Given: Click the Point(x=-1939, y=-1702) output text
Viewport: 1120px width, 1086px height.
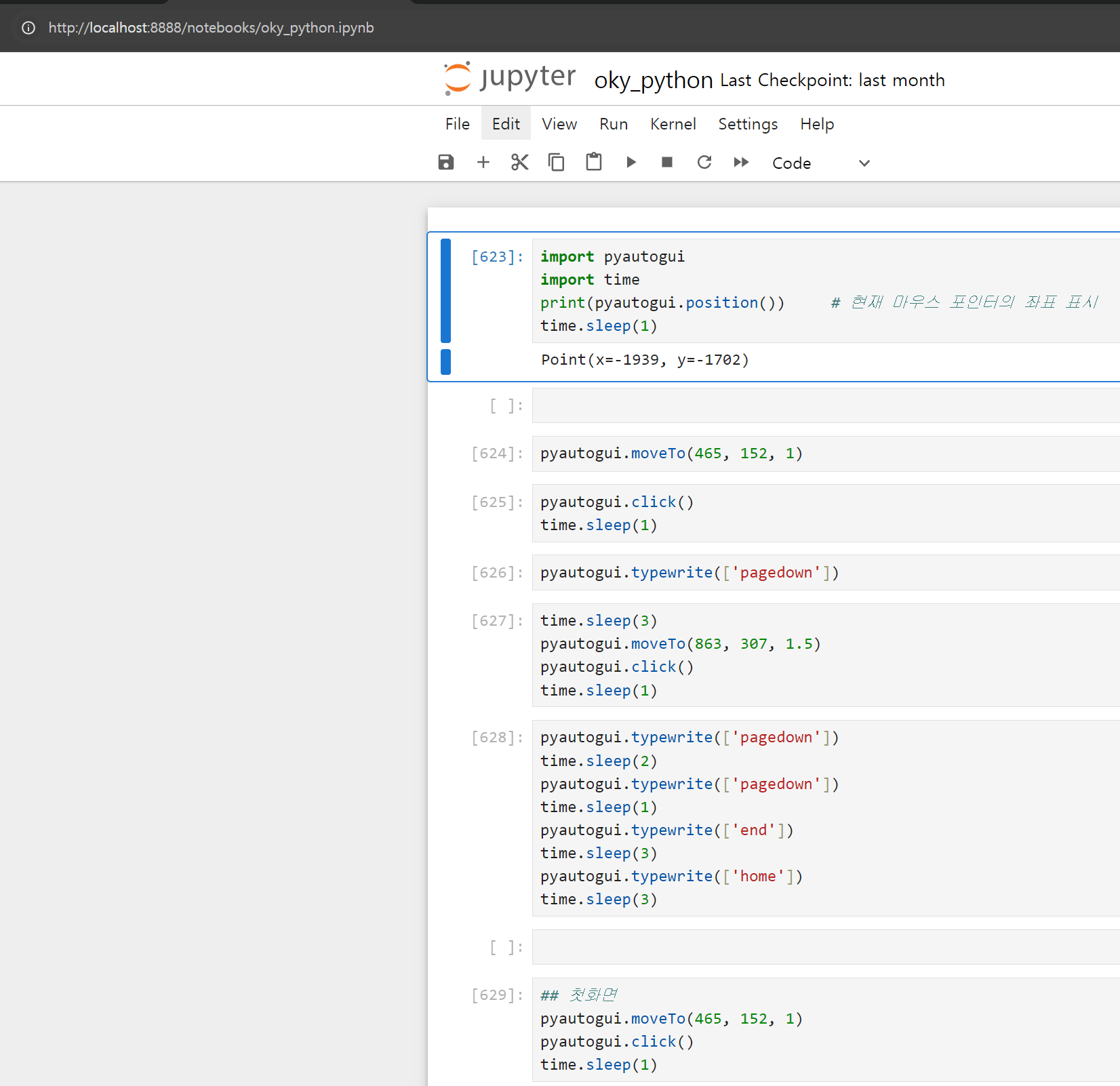Looking at the screenshot, I should click(x=645, y=360).
